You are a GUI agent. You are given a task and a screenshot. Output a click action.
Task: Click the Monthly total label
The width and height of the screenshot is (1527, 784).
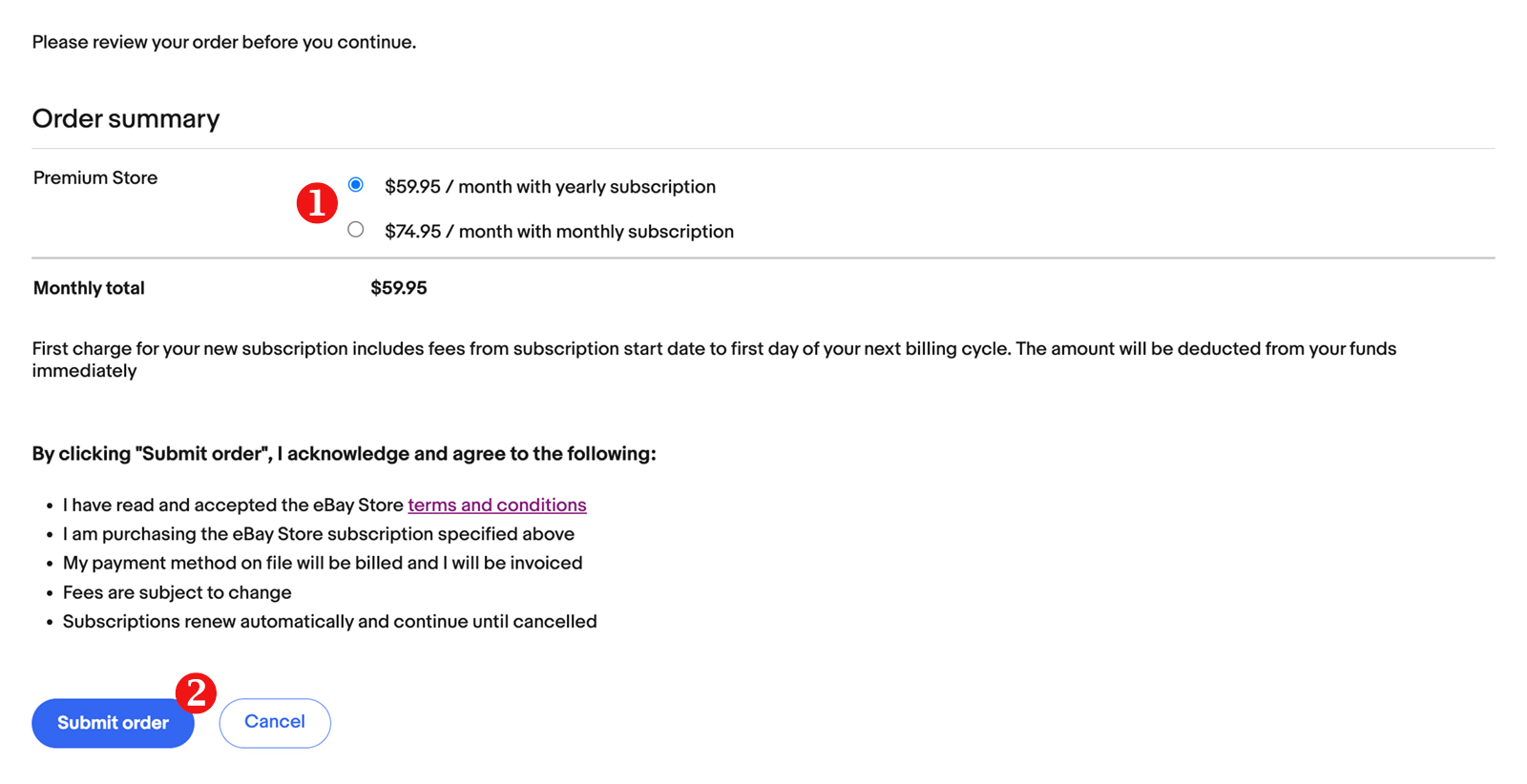pos(89,288)
